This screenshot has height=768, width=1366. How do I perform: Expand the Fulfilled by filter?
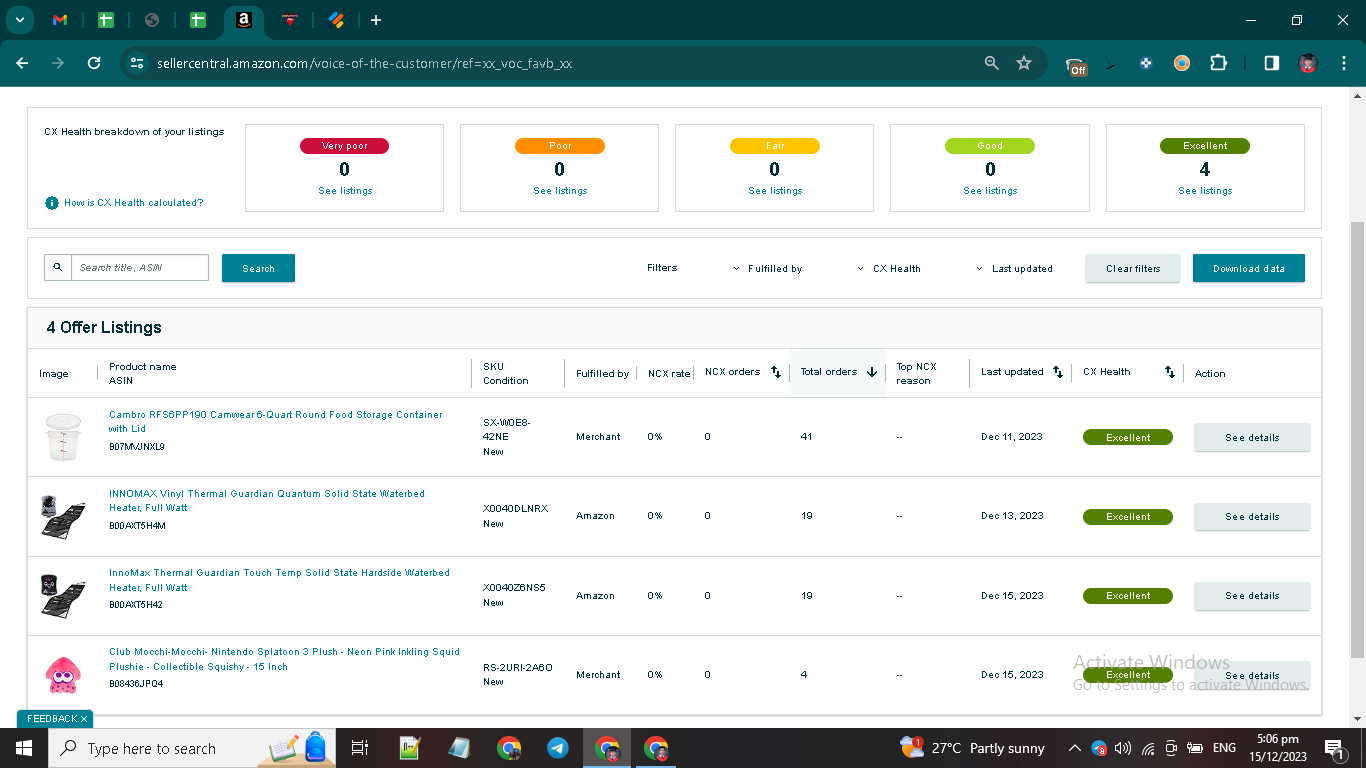tap(768, 268)
